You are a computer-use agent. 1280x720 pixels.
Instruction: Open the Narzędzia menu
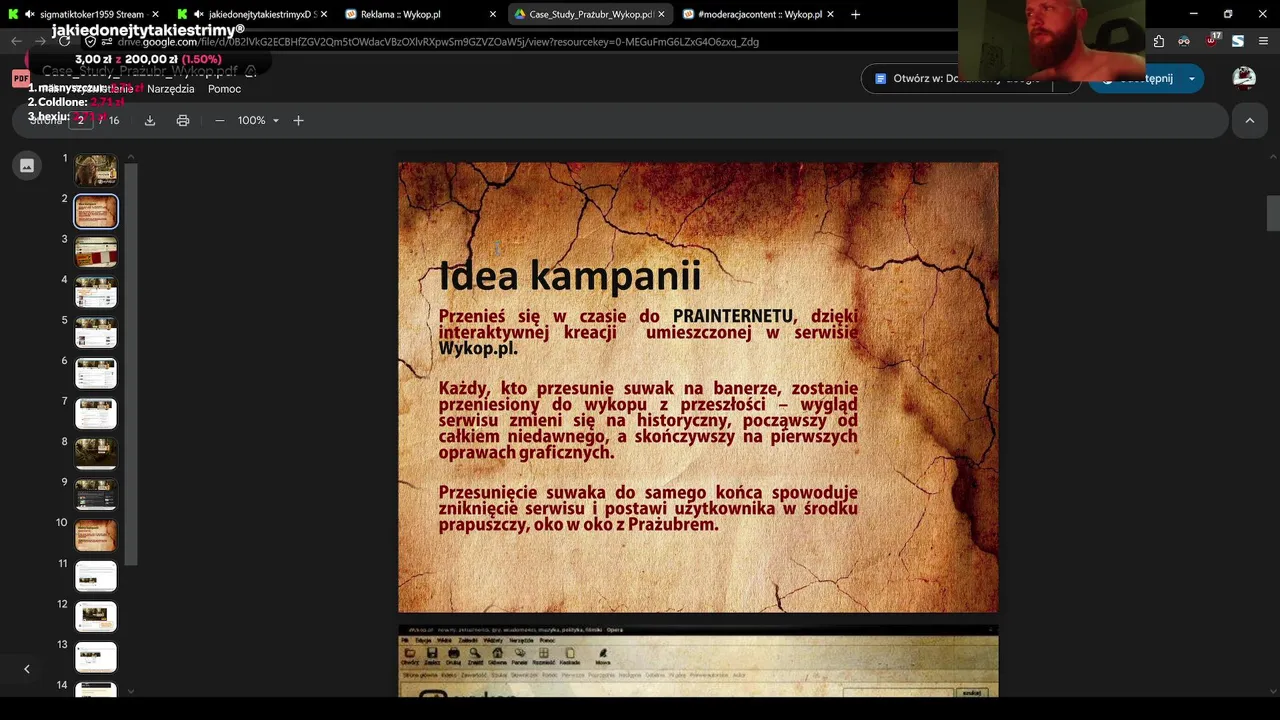coord(170,89)
